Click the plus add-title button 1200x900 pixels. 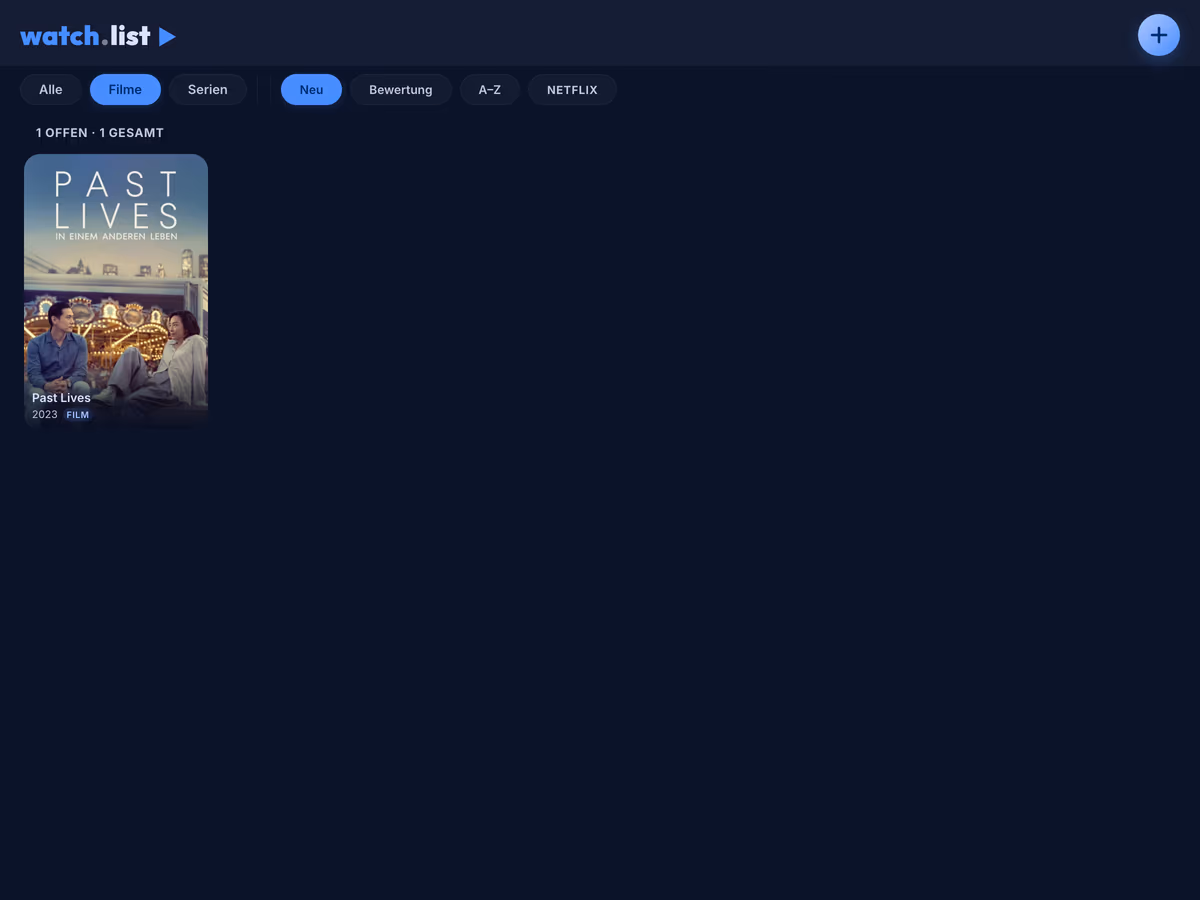click(1158, 35)
